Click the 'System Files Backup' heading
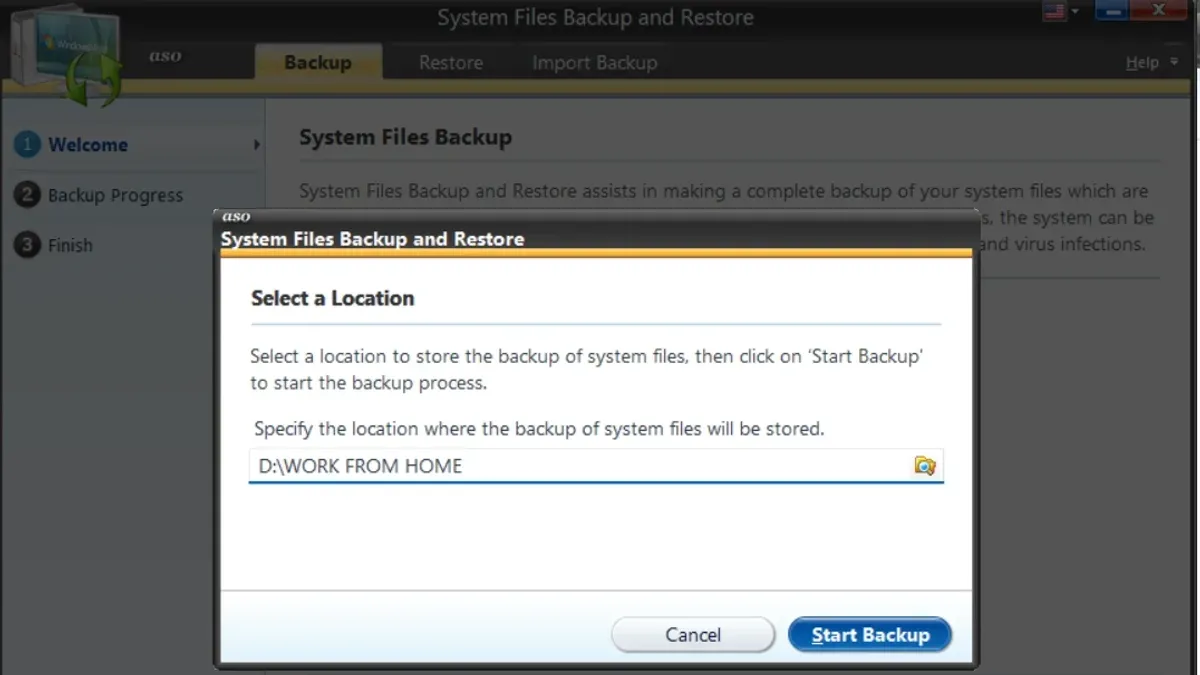Viewport: 1200px width, 675px height. pos(405,138)
